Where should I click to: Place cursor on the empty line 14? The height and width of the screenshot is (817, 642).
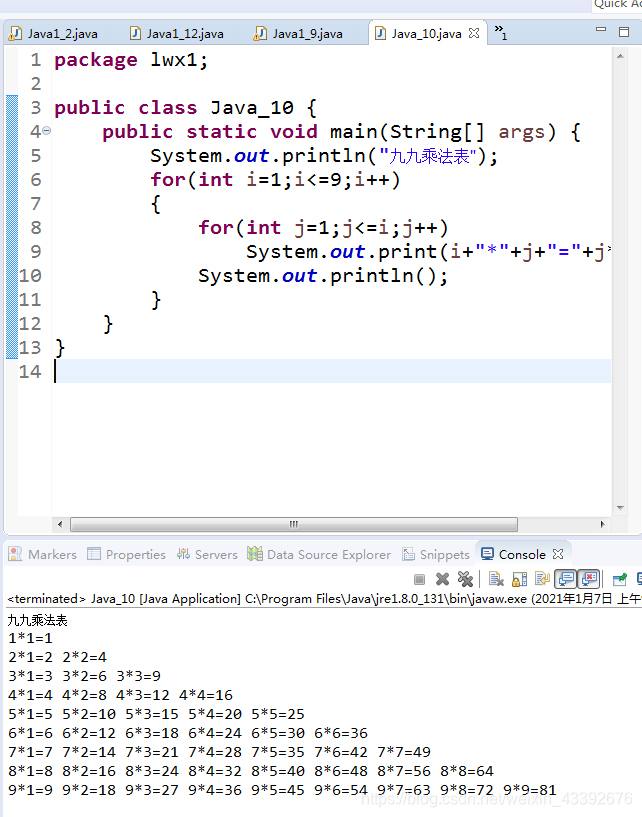[x=331, y=372]
